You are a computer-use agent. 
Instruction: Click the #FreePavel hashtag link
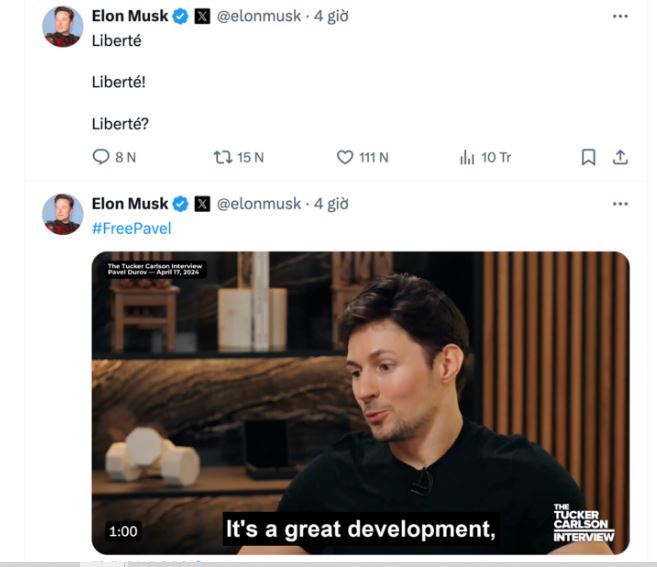pyautogui.click(x=132, y=228)
